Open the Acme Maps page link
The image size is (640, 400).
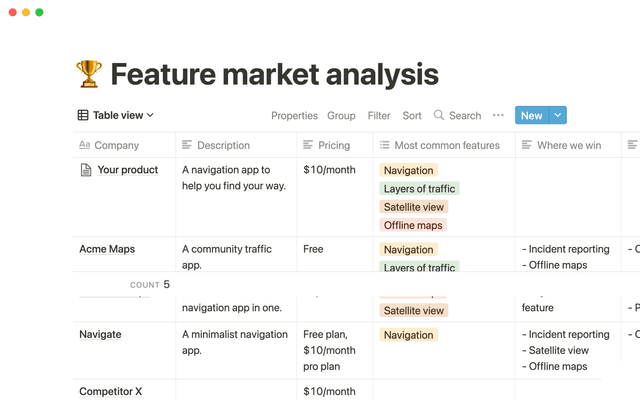click(x=107, y=249)
